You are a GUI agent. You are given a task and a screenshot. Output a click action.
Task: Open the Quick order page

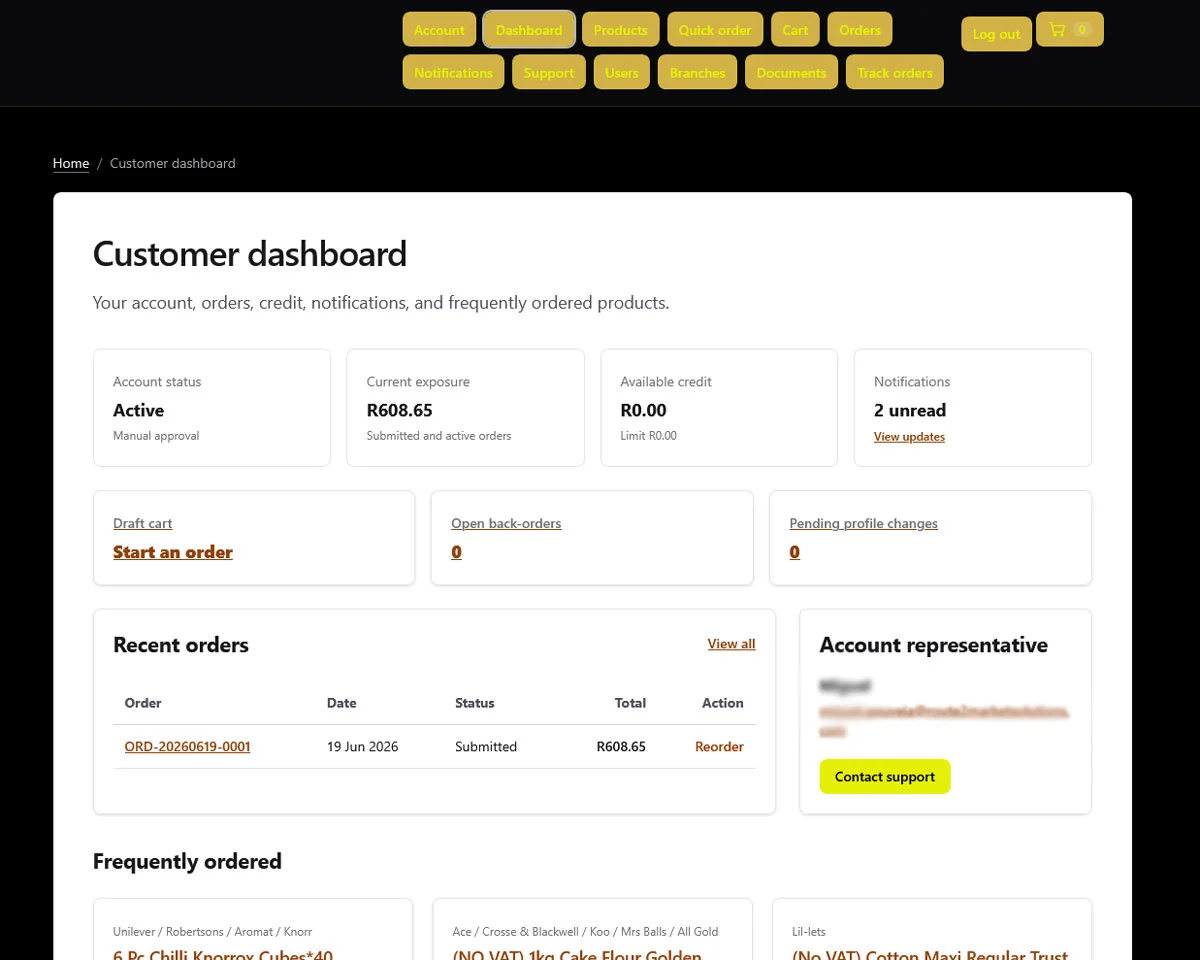[x=715, y=30]
